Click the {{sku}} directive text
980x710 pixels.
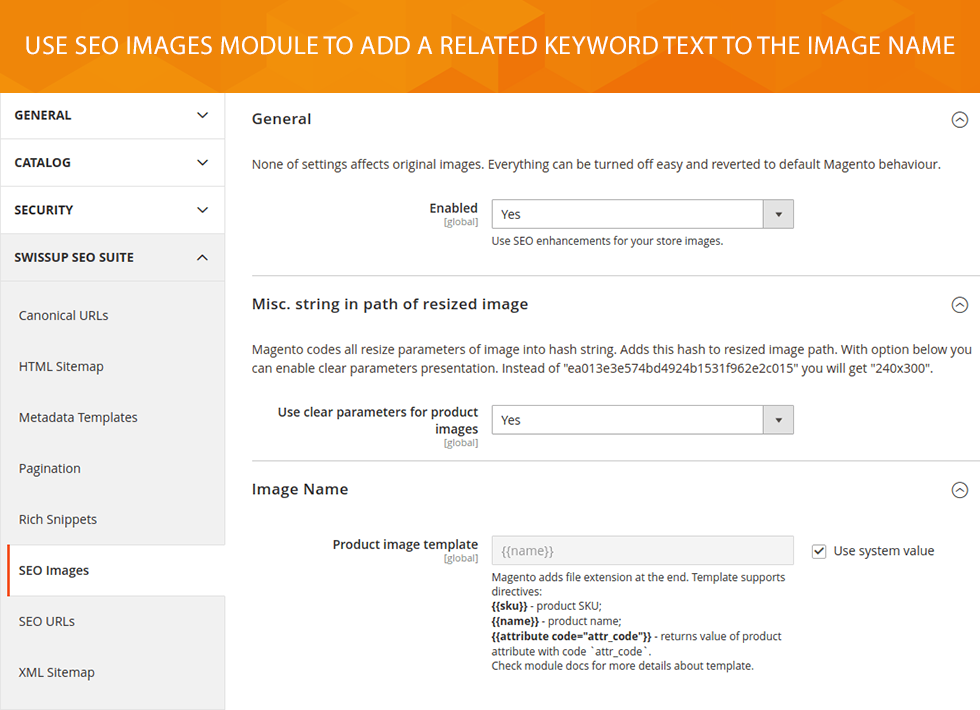tap(509, 606)
